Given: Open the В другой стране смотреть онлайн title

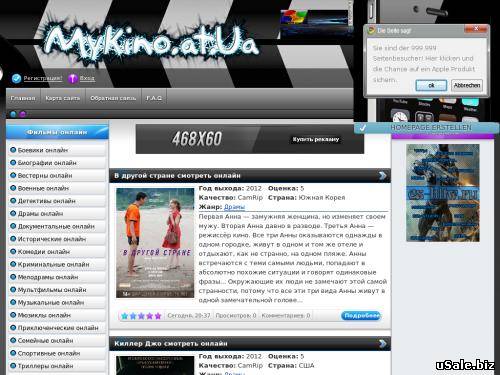Looking at the screenshot, I should [177, 175].
